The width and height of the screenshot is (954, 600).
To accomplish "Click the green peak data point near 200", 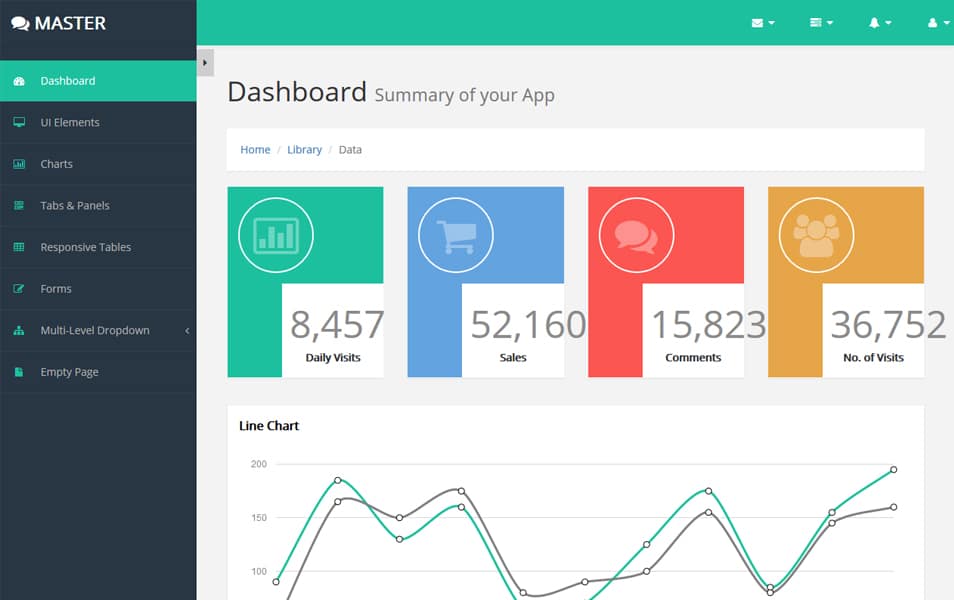I will point(893,467).
